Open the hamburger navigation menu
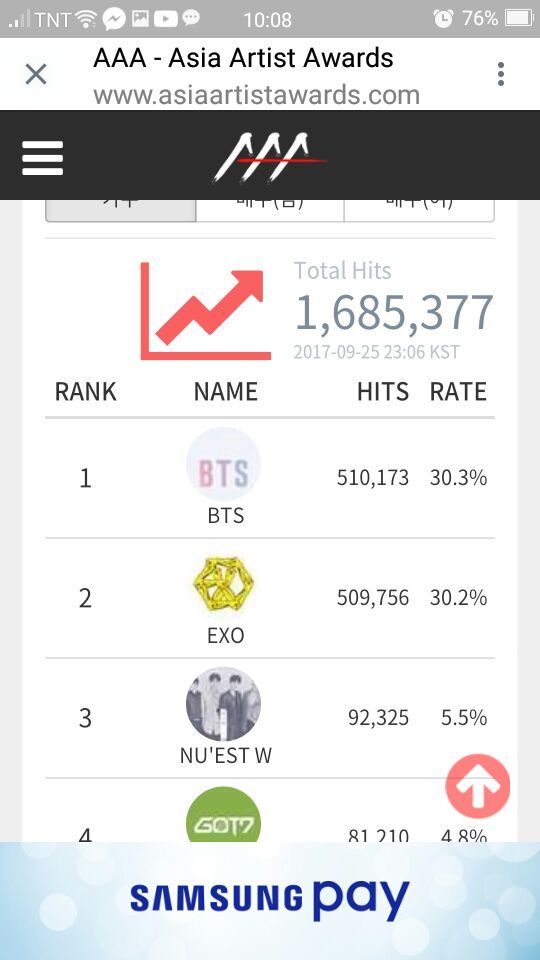 tap(42, 158)
